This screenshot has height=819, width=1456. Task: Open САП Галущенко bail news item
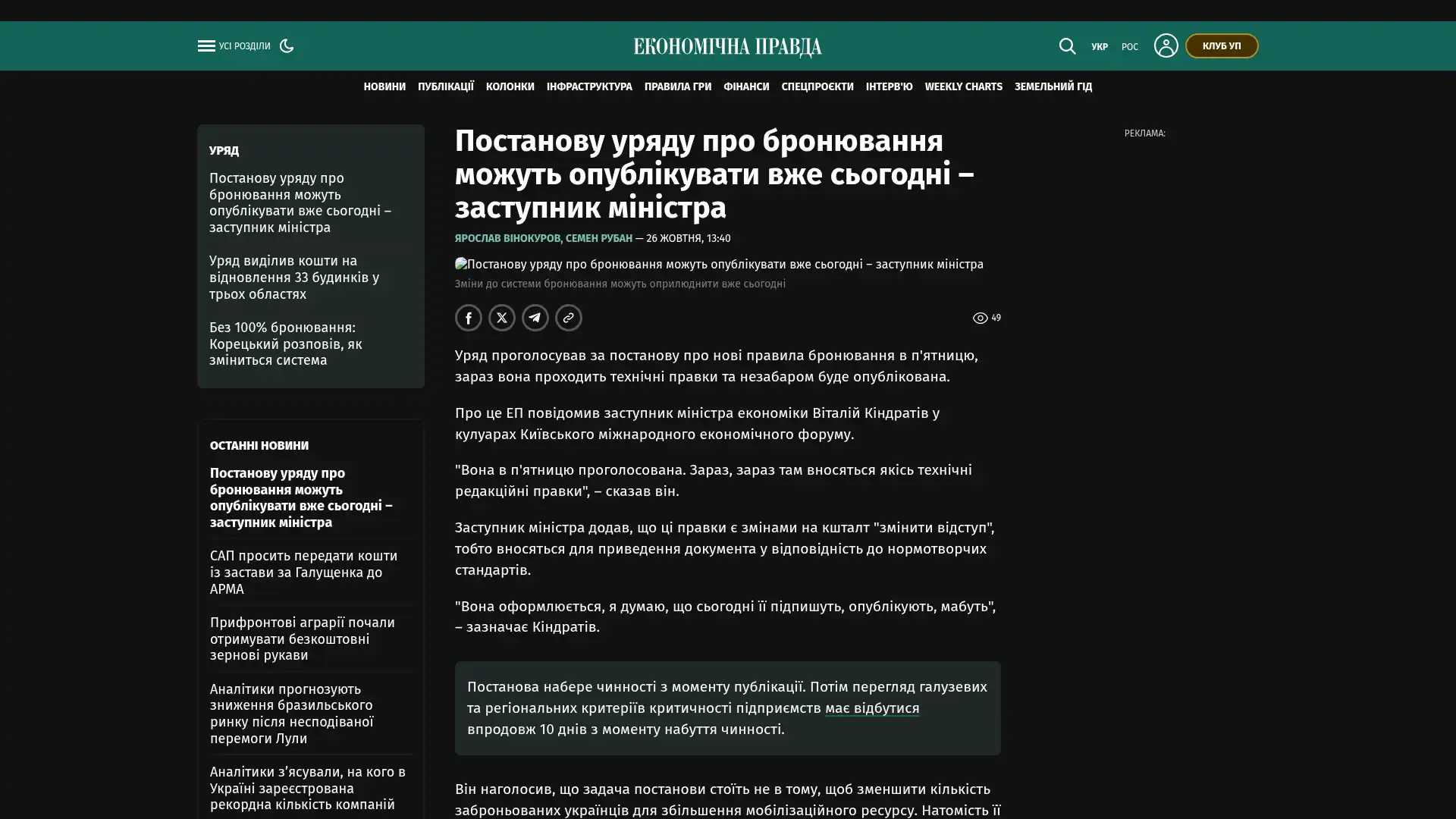point(303,573)
